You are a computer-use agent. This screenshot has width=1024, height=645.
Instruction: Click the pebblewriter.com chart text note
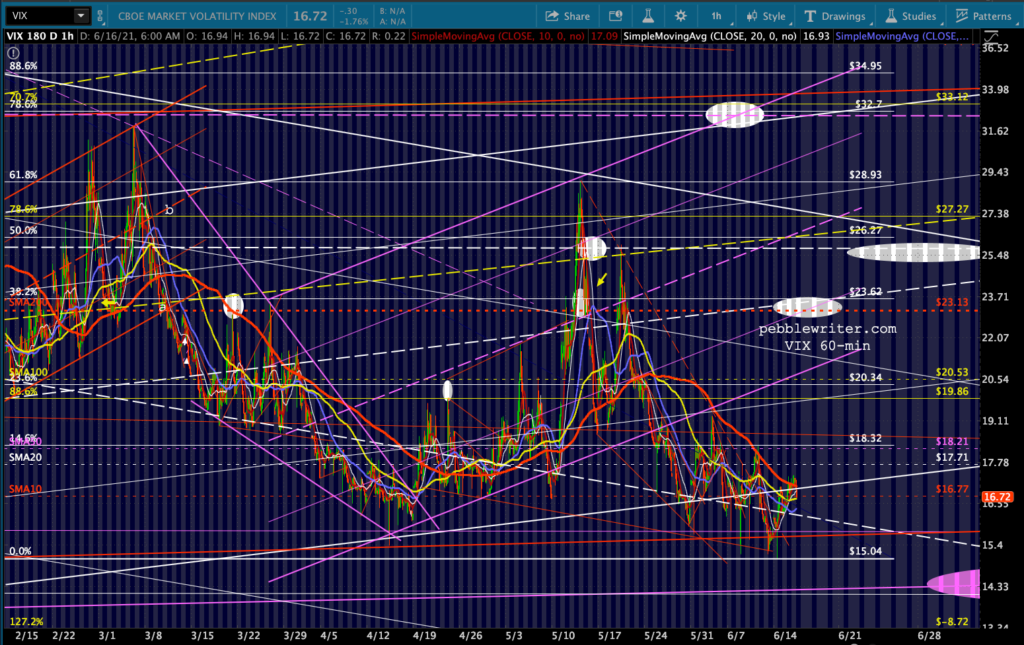point(827,329)
